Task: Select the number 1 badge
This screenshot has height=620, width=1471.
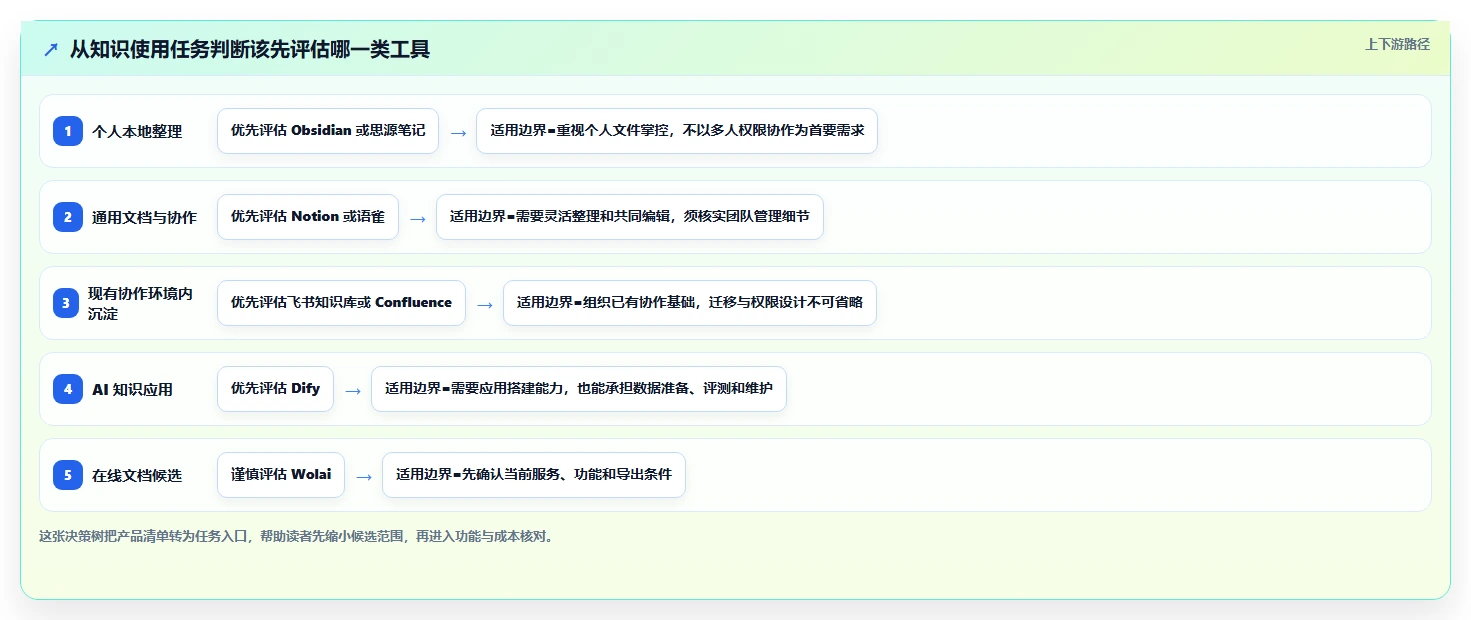Action: pyautogui.click(x=68, y=130)
